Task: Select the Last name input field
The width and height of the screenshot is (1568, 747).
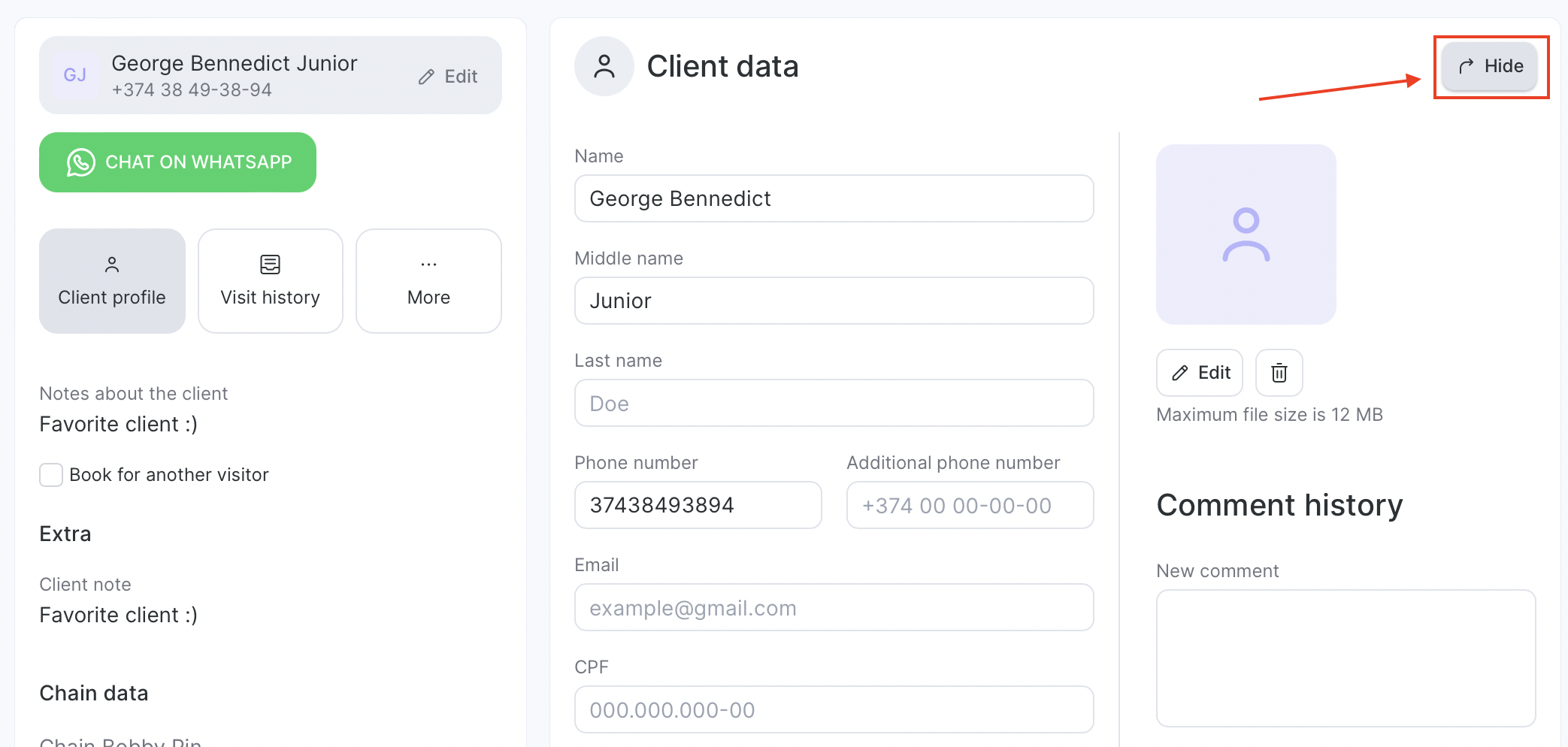Action: pyautogui.click(x=834, y=404)
